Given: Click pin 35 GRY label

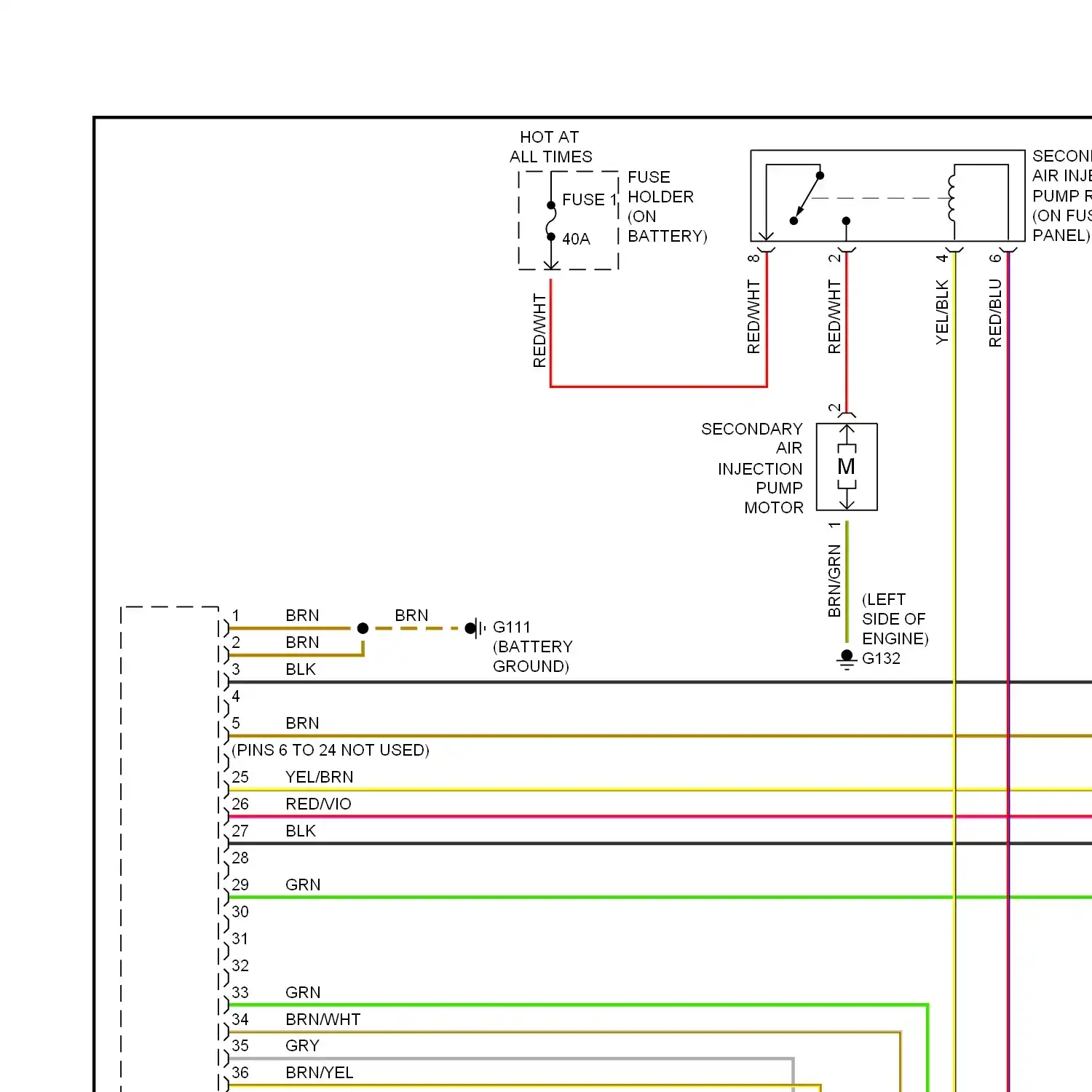Looking at the screenshot, I should (303, 1045).
